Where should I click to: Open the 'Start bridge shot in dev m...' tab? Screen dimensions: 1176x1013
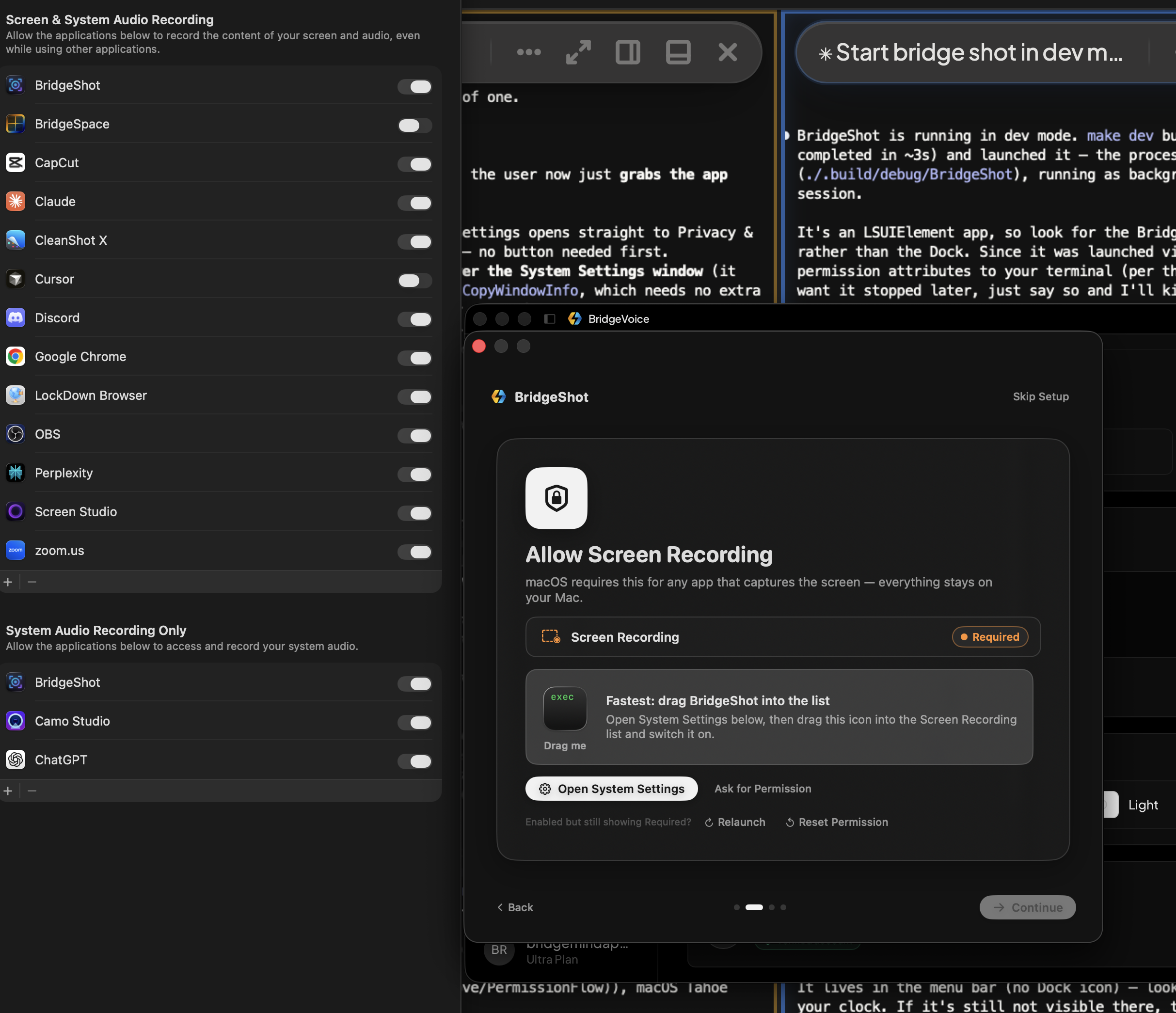[x=970, y=53]
